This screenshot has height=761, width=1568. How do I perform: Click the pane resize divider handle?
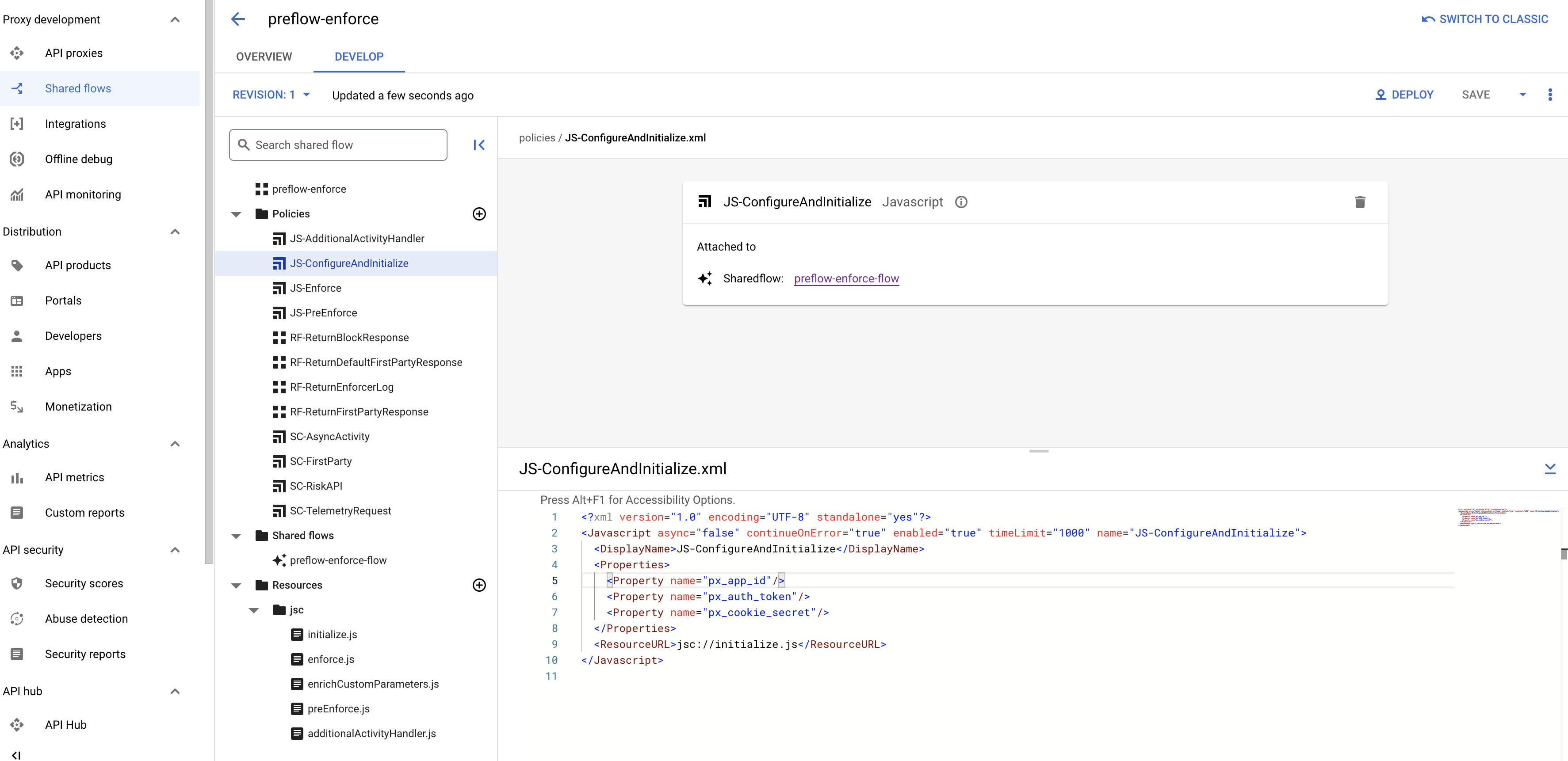tap(1038, 451)
